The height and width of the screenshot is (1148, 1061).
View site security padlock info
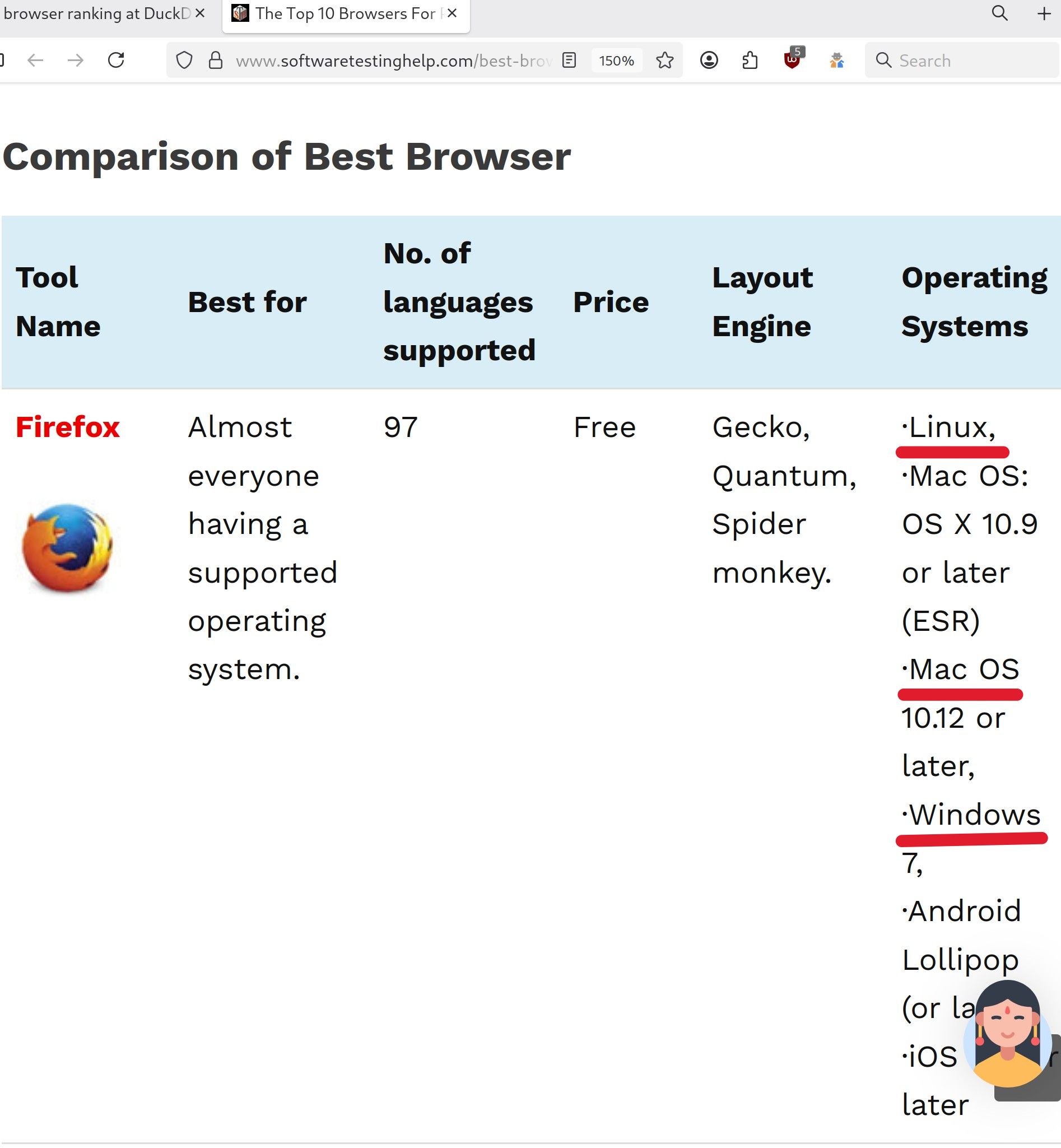[215, 61]
